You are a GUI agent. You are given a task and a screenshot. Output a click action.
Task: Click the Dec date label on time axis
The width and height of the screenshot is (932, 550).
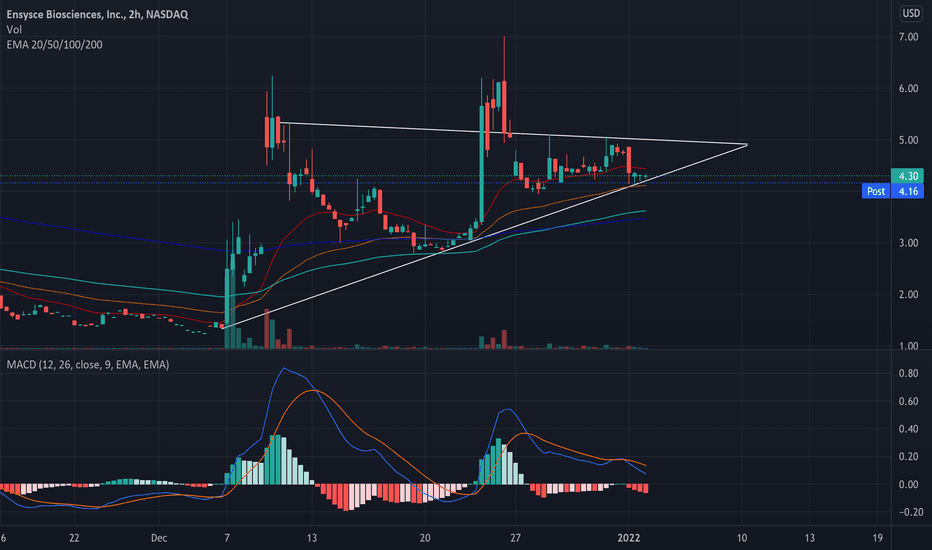(x=159, y=538)
